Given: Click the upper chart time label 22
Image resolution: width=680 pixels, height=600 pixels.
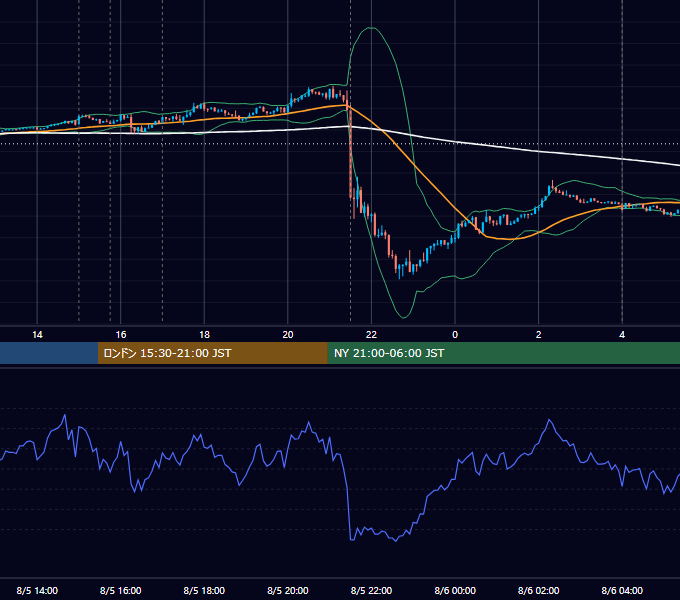Looking at the screenshot, I should (x=371, y=335).
